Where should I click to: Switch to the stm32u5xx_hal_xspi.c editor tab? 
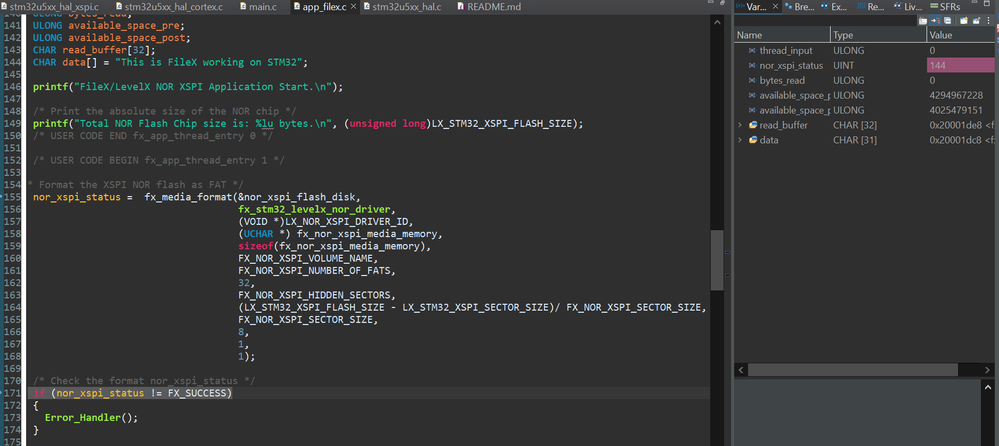click(50, 7)
